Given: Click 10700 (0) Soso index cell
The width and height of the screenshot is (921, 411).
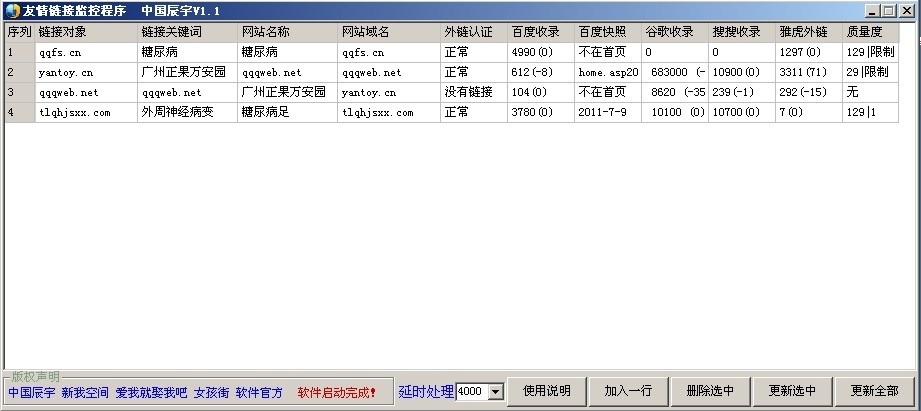Looking at the screenshot, I should tap(741, 112).
